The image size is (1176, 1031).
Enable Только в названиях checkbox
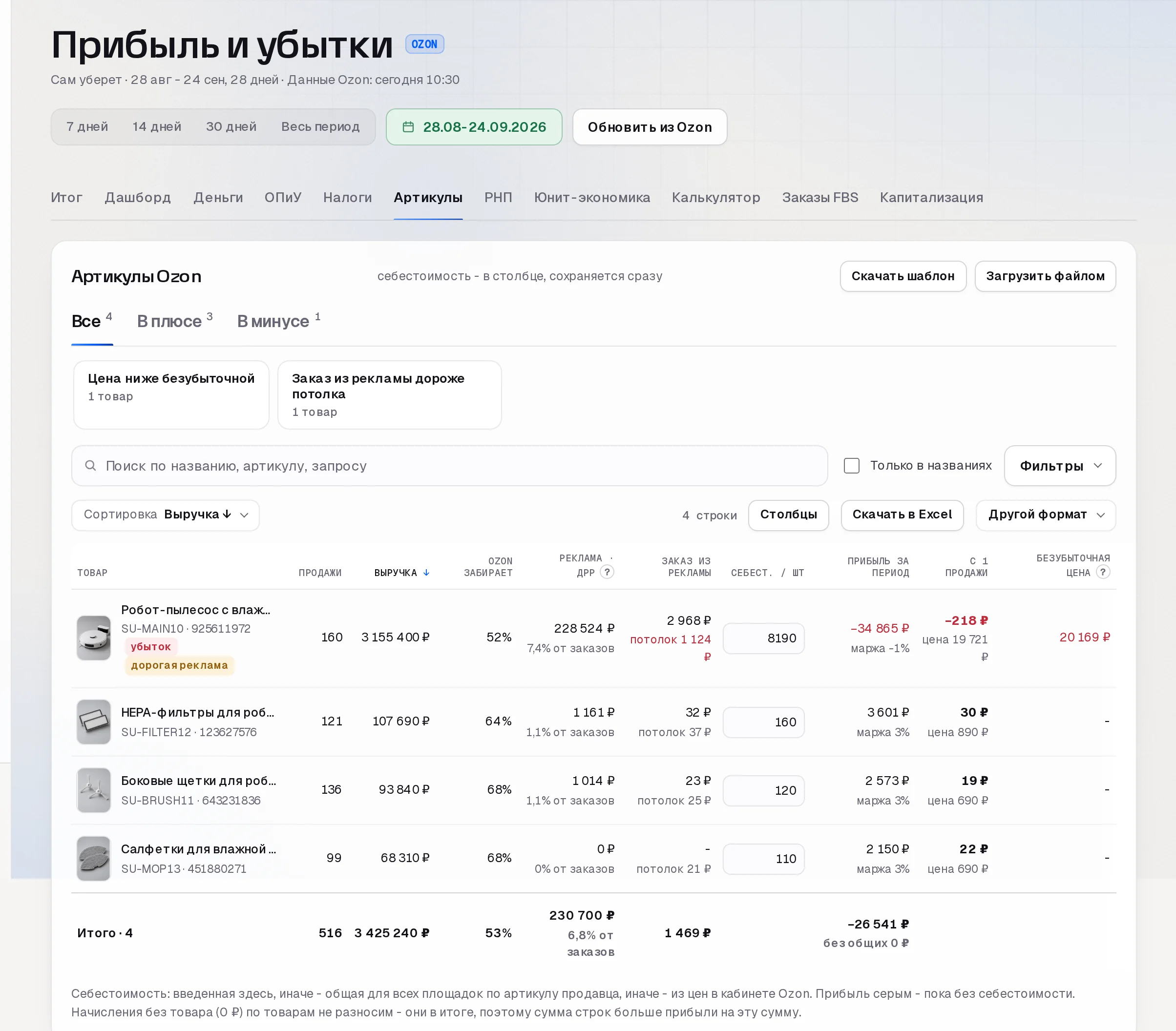852,466
